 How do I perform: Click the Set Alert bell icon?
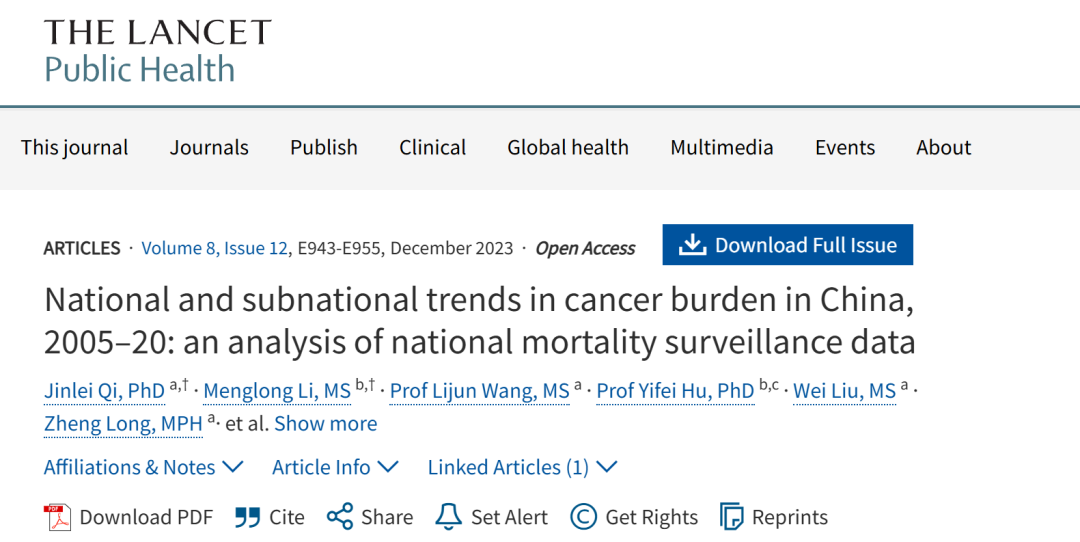[x=448, y=517]
